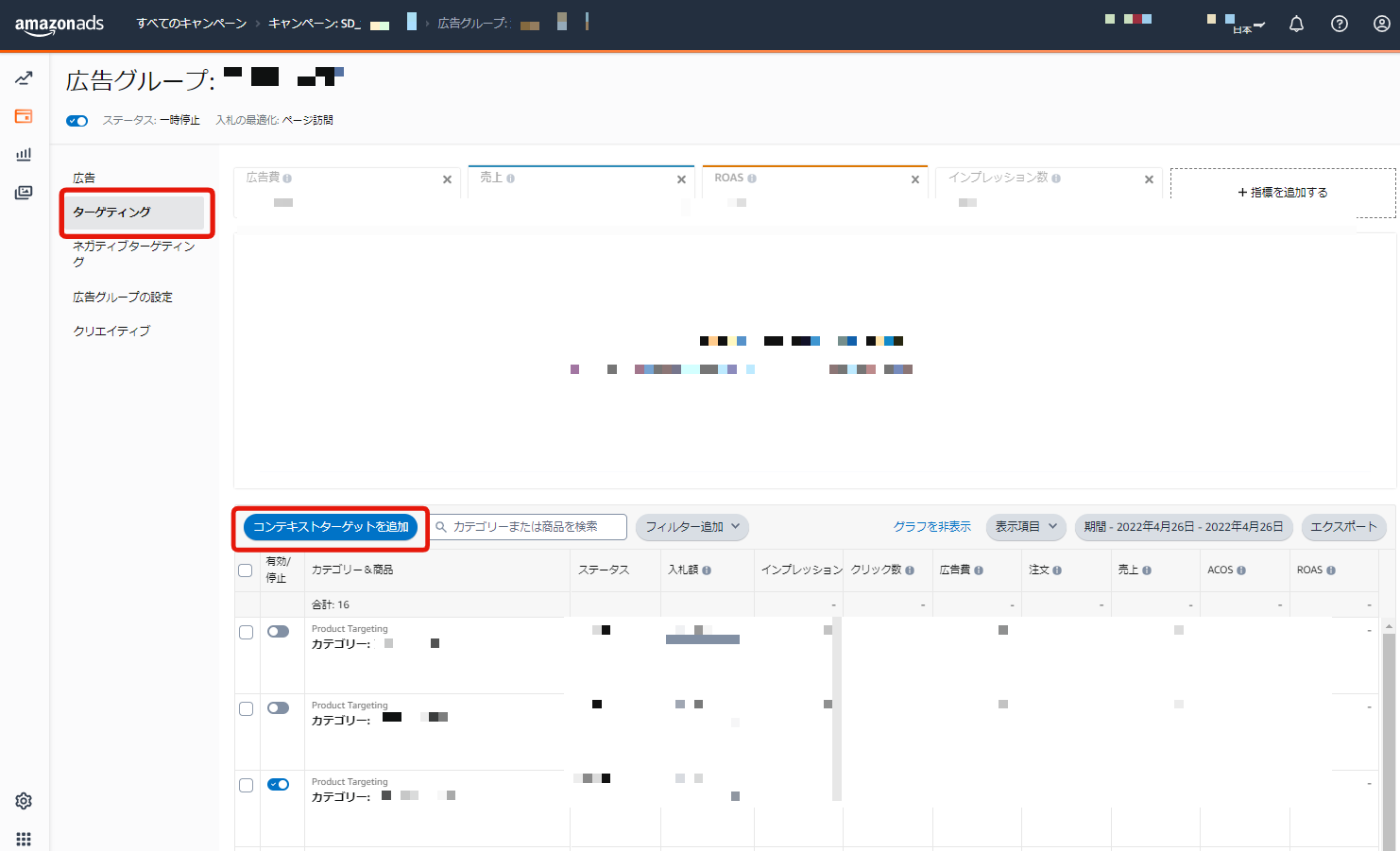Open the help question mark icon
The image size is (1400, 851).
pyautogui.click(x=1339, y=24)
